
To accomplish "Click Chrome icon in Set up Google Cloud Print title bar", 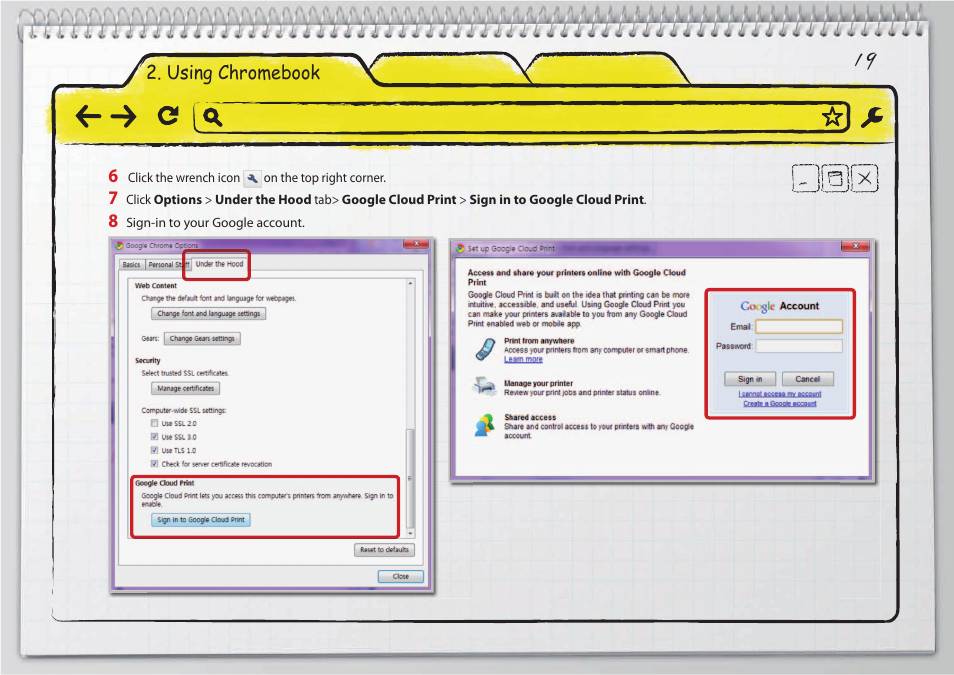I will pos(461,248).
